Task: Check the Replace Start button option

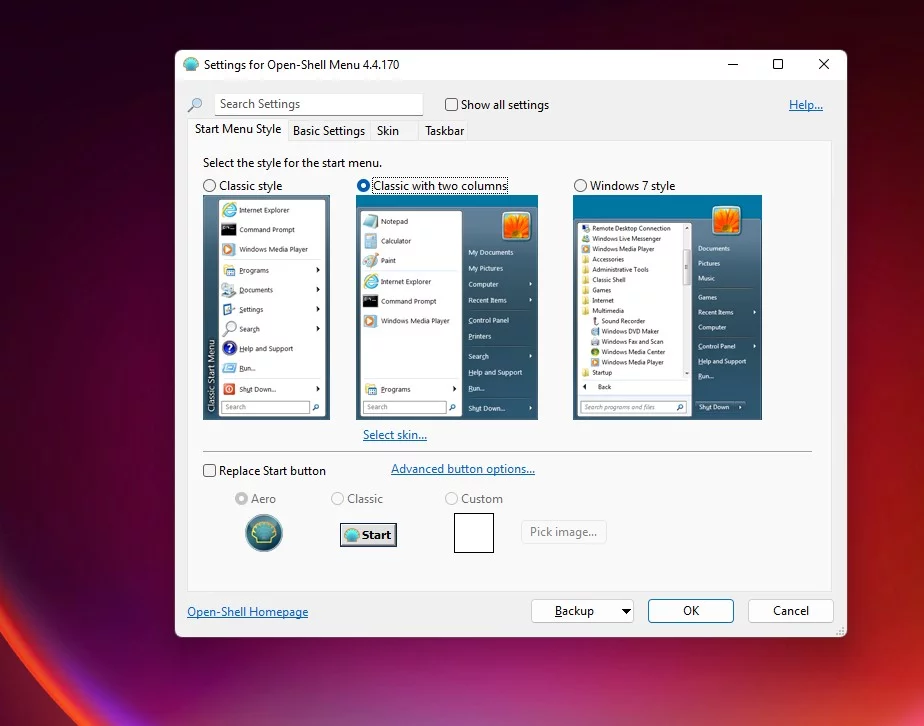Action: click(209, 470)
